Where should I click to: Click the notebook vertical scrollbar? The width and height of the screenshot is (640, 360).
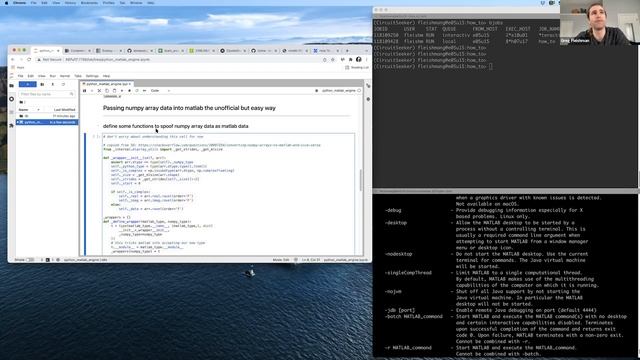[x=360, y=180]
